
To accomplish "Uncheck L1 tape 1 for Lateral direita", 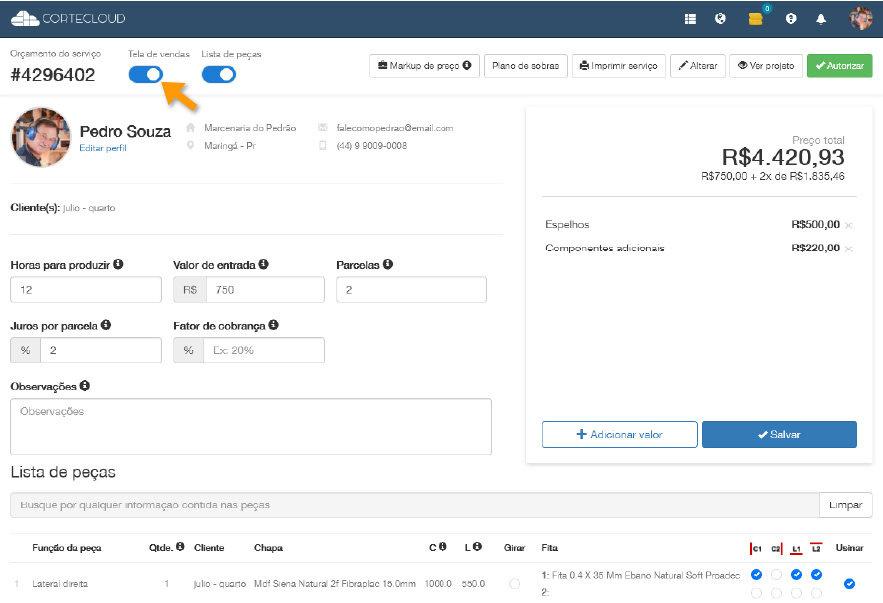I will [x=796, y=575].
